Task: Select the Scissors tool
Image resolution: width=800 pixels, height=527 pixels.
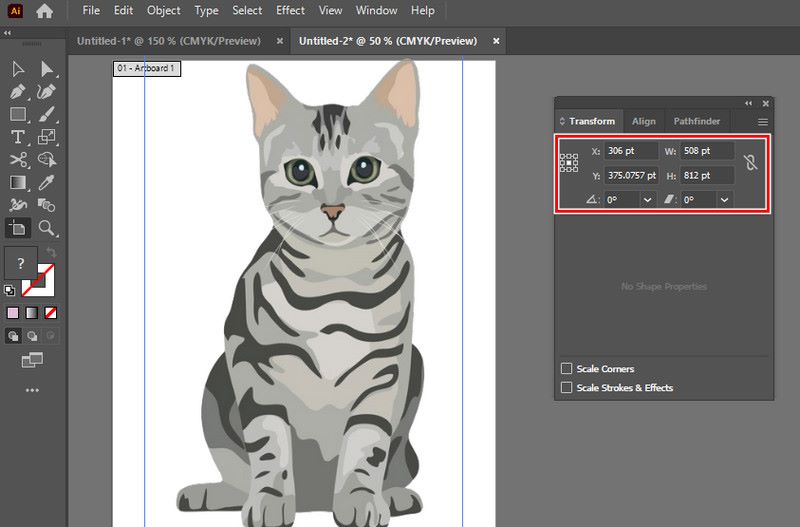Action: coord(18,160)
